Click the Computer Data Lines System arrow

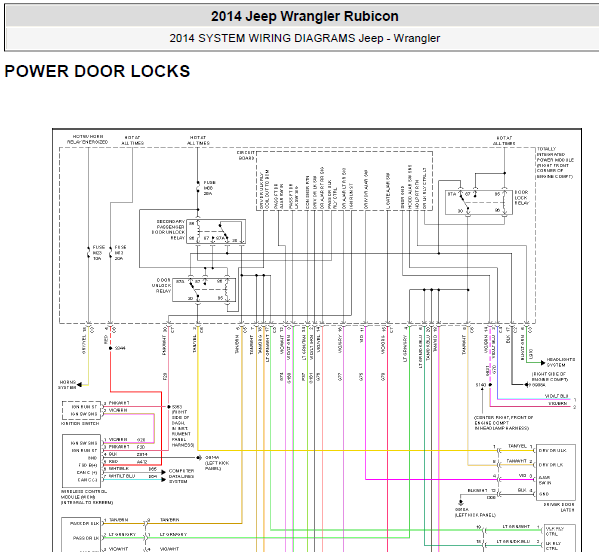(164, 476)
